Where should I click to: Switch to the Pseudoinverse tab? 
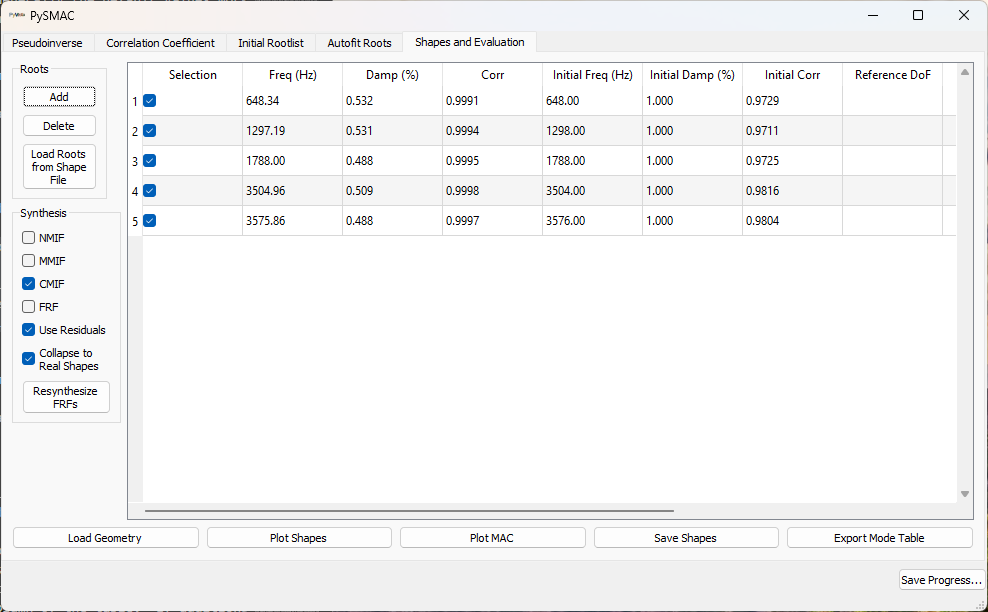47,42
